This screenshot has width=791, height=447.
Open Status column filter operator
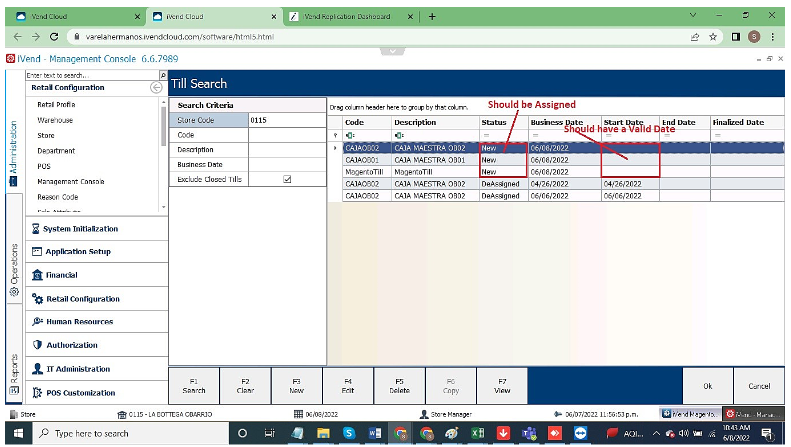486,135
